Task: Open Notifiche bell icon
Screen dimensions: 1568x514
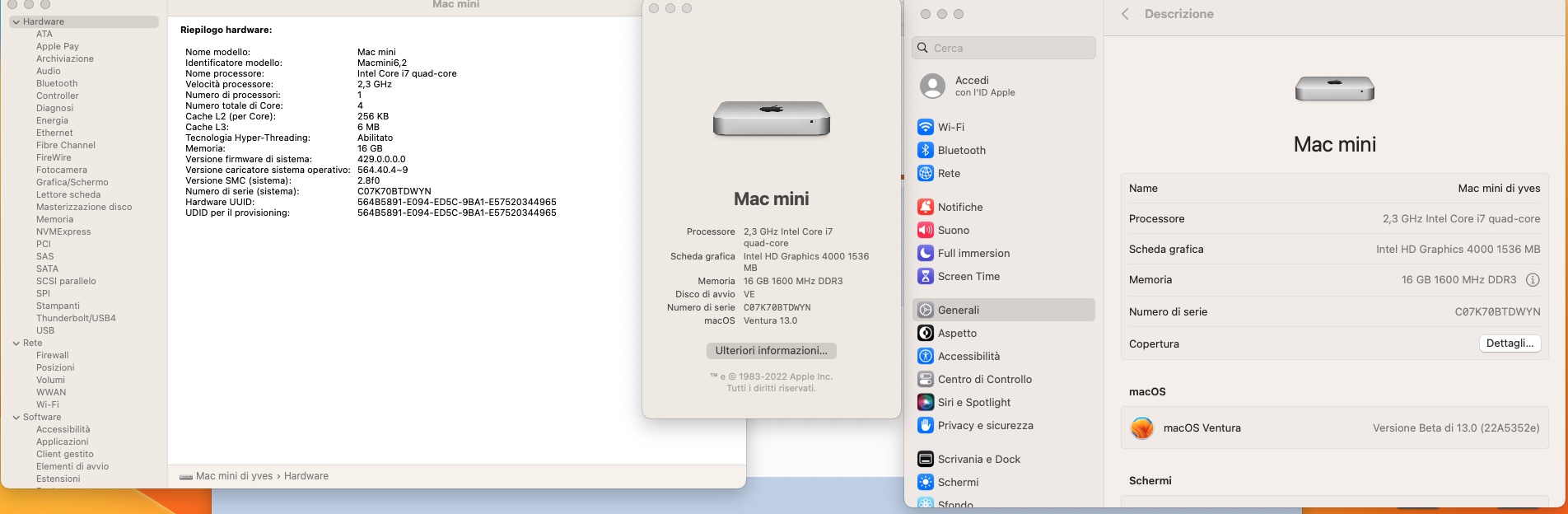Action: coord(926,207)
